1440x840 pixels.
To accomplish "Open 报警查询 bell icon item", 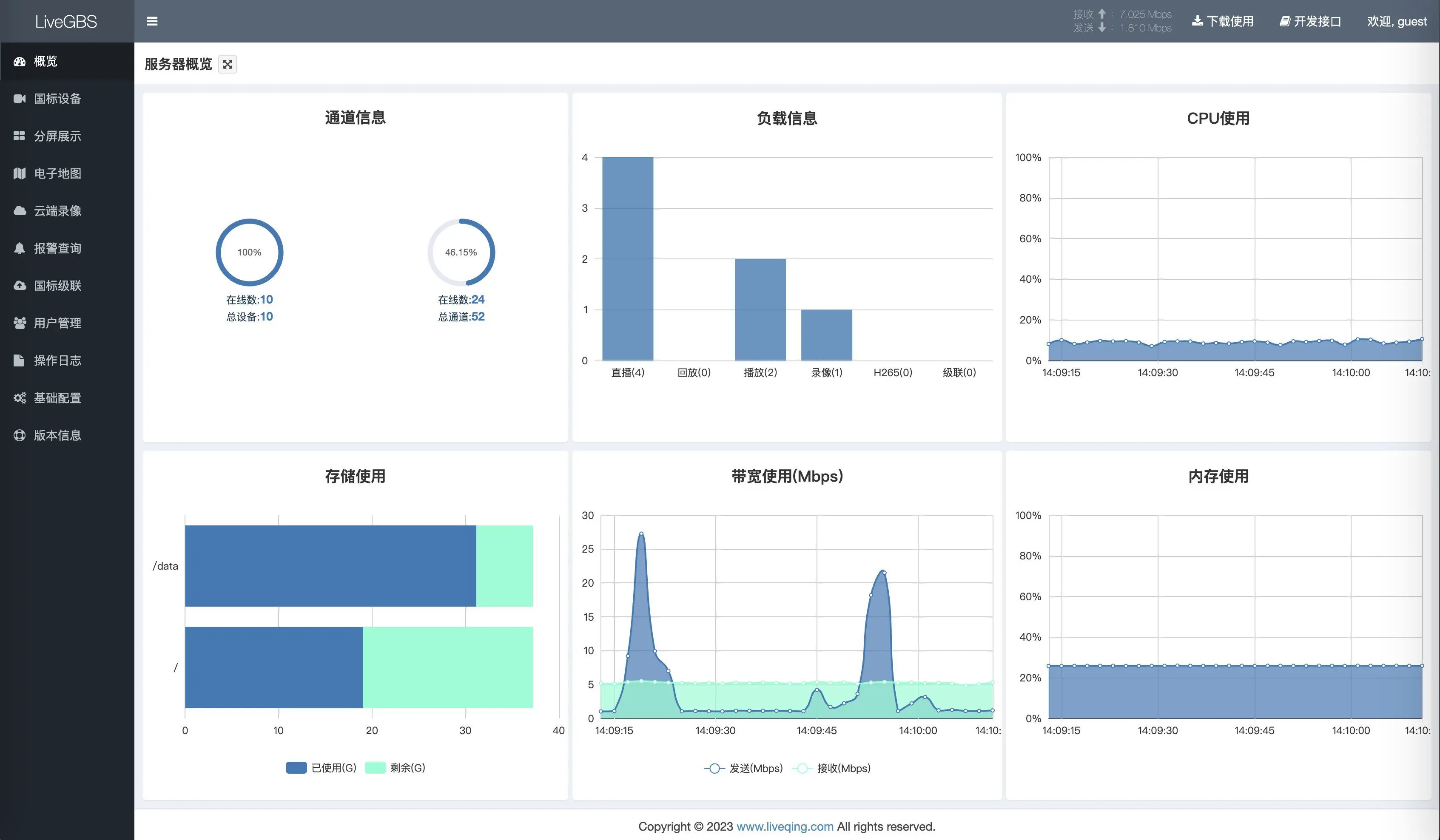I will pos(20,248).
